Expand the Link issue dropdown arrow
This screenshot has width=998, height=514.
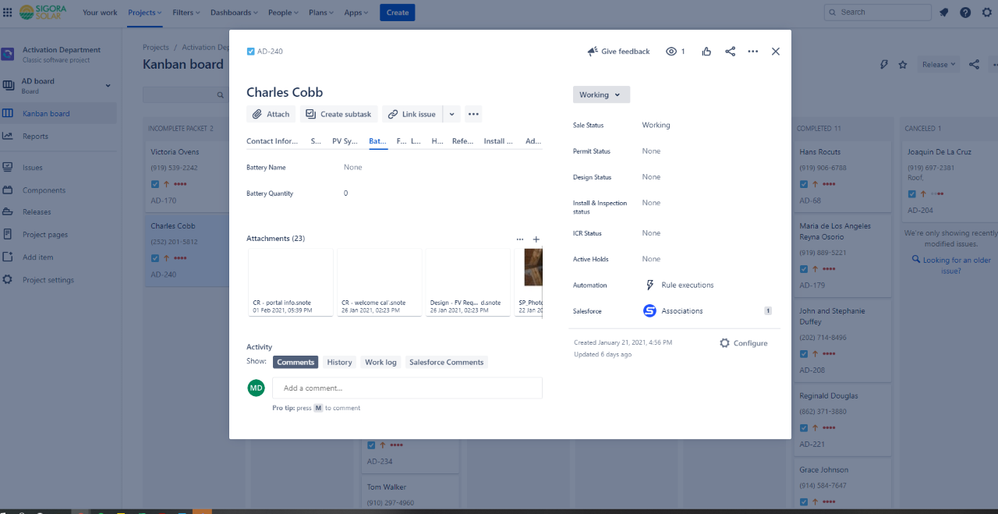[x=451, y=114]
